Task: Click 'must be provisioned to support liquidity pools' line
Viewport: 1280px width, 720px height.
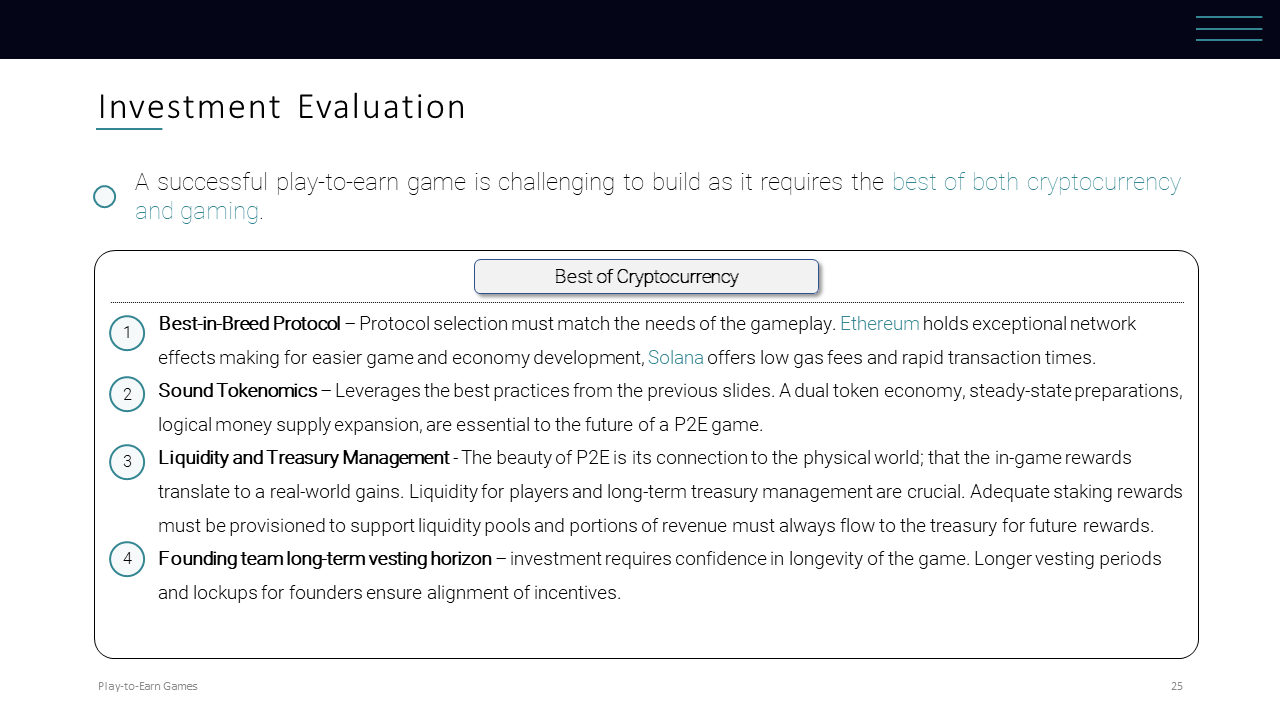Action: click(x=656, y=526)
